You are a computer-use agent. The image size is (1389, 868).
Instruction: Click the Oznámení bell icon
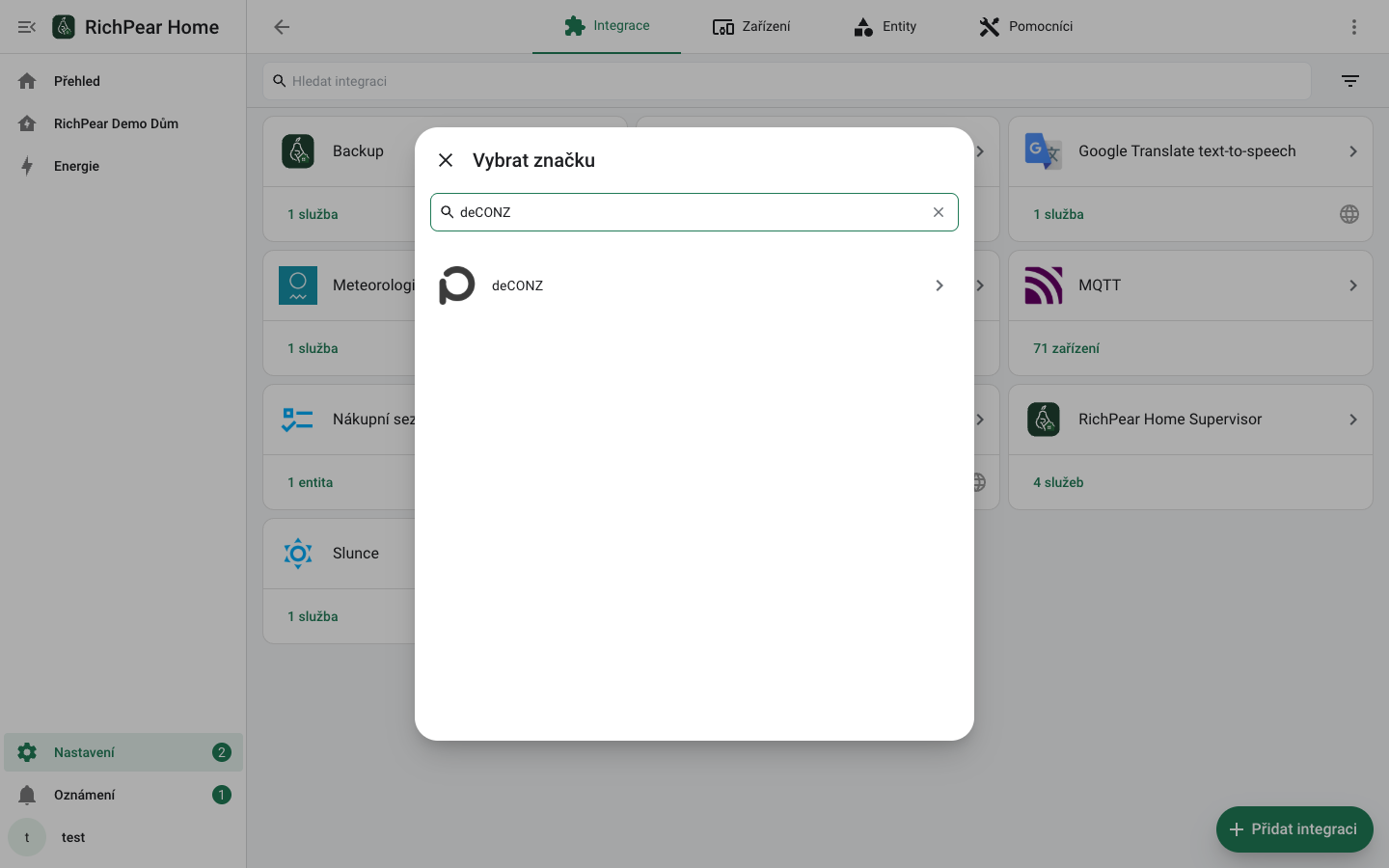[x=27, y=795]
